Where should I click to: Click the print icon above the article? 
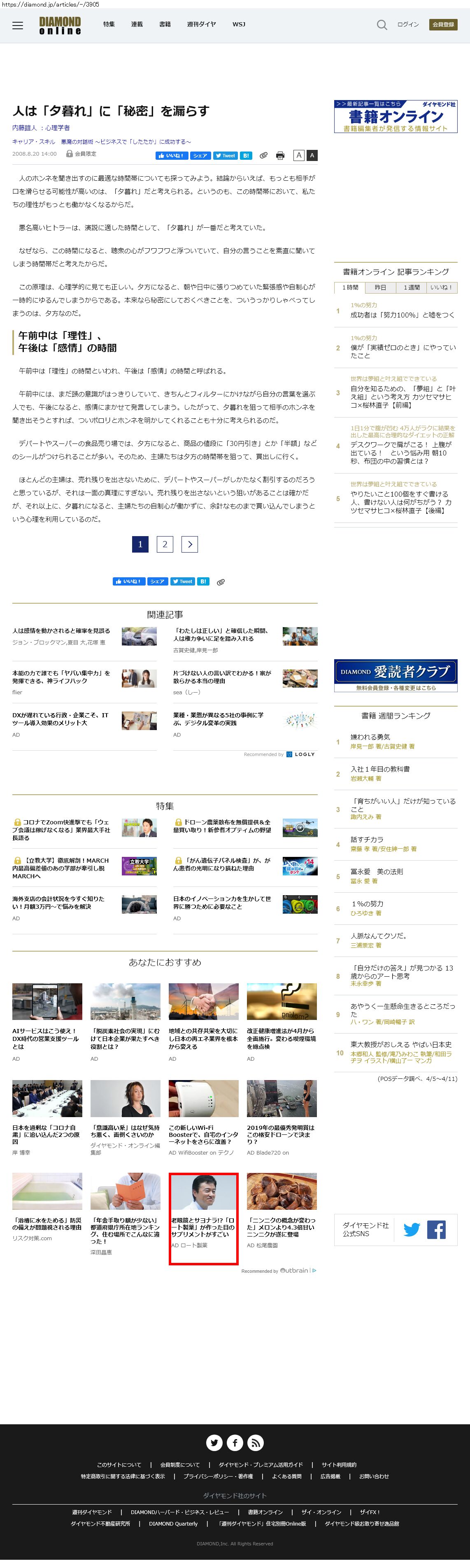pos(280,156)
